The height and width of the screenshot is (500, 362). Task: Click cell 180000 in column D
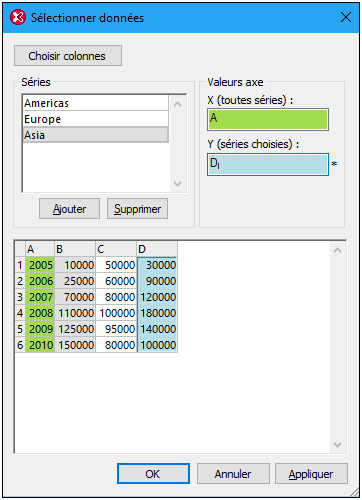pyautogui.click(x=157, y=313)
